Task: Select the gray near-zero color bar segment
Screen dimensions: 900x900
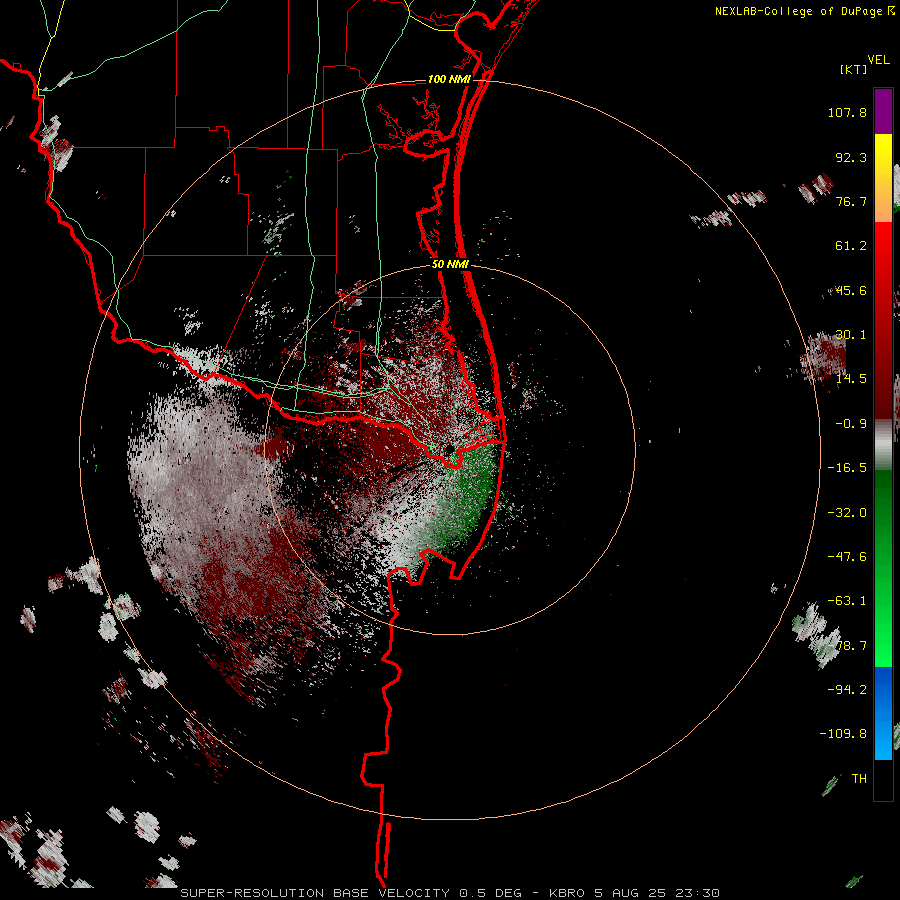Action: (883, 443)
